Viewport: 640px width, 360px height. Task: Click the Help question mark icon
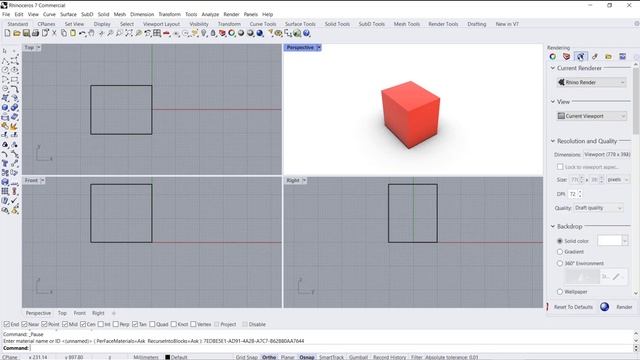[x=307, y=33]
